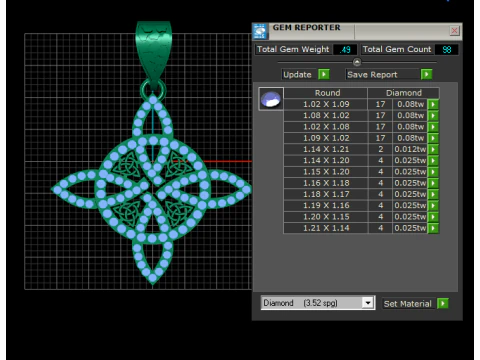Select size cell 1.20 X 1.15
This screenshot has width=480, height=360.
(x=326, y=217)
